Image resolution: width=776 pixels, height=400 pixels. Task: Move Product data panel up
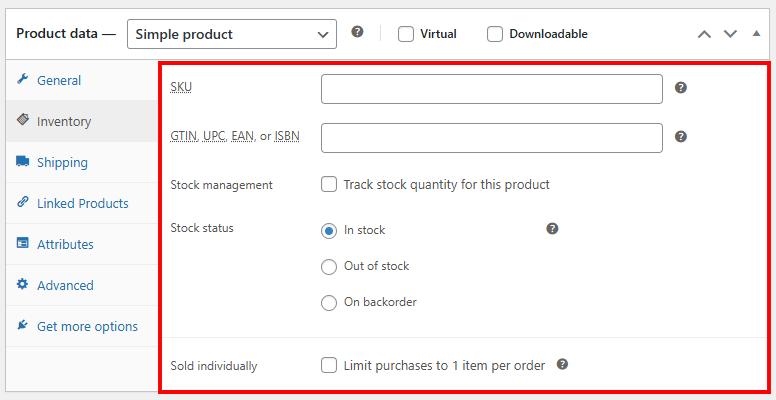pyautogui.click(x=704, y=34)
